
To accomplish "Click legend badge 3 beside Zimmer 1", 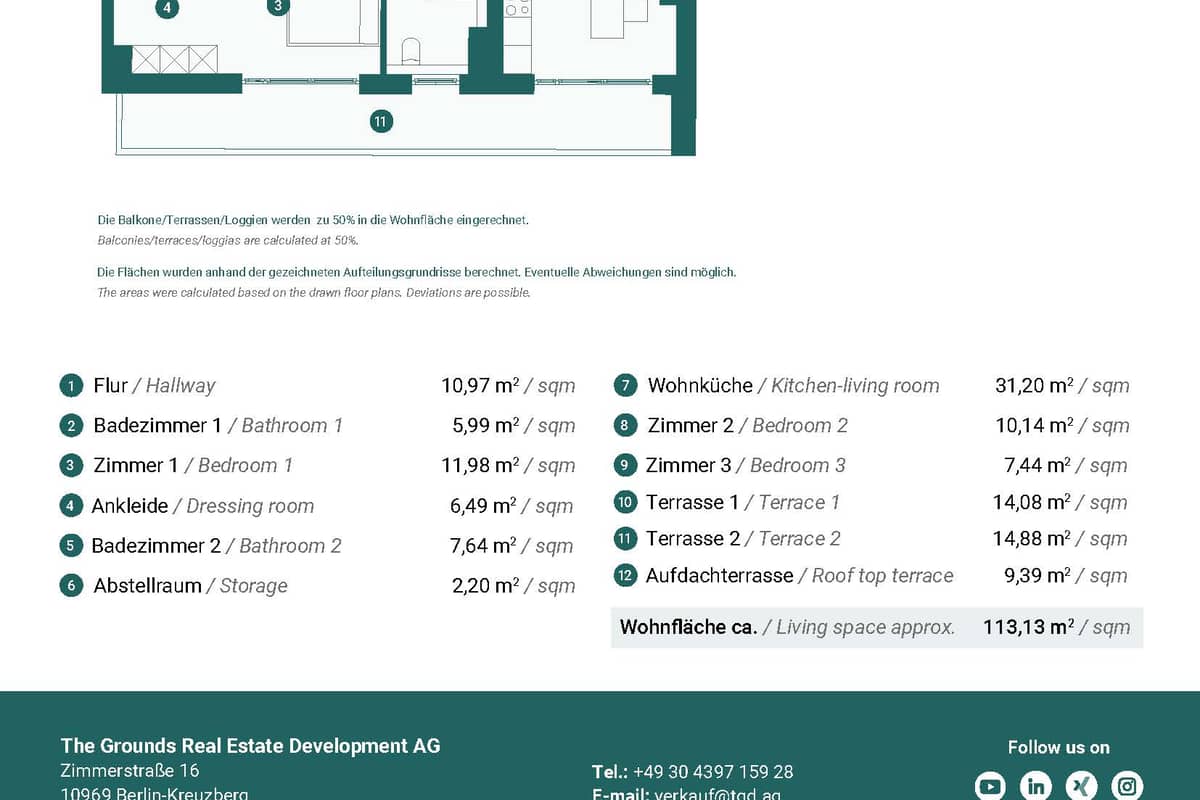I will 71,466.
